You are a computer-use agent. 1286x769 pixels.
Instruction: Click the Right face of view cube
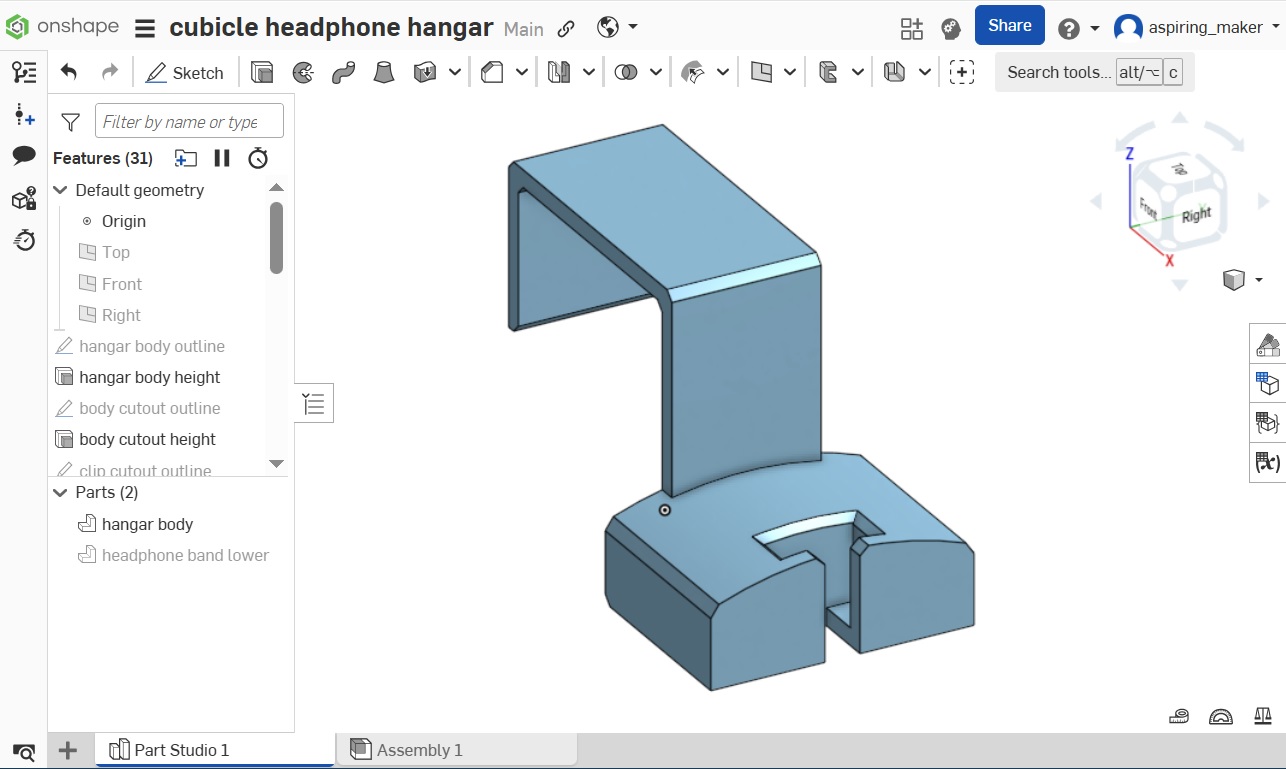click(x=1197, y=214)
